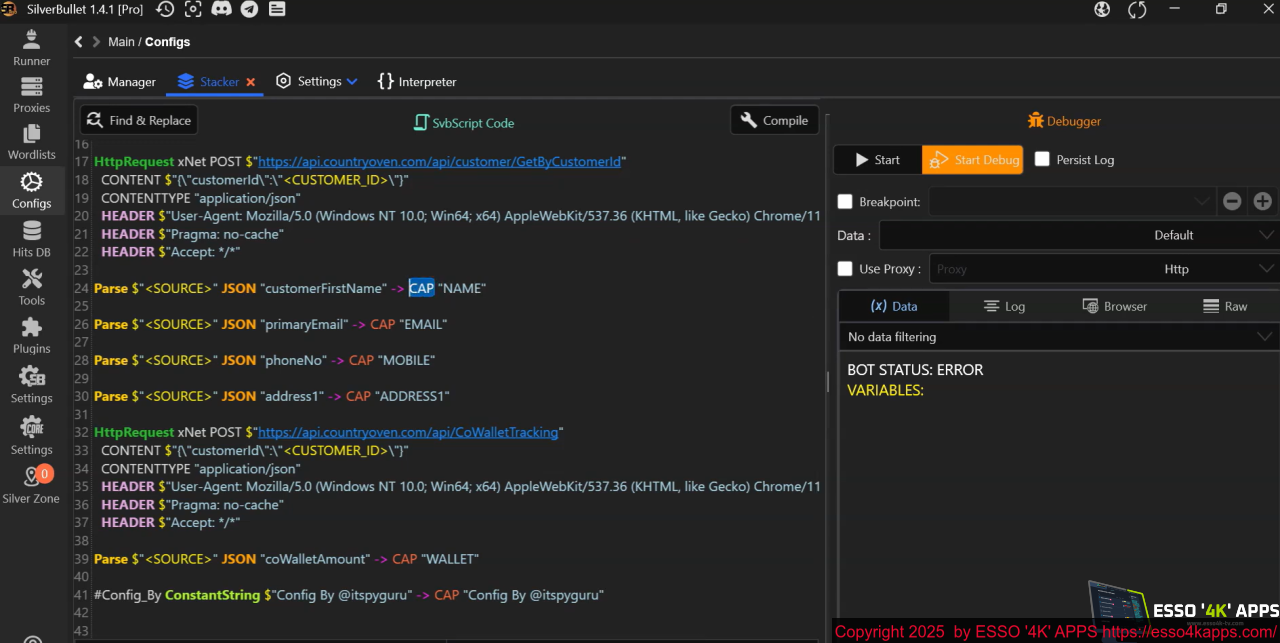This screenshot has height=643, width=1280.
Task: Click BOT STATUS: ERROR text
Action: (915, 370)
